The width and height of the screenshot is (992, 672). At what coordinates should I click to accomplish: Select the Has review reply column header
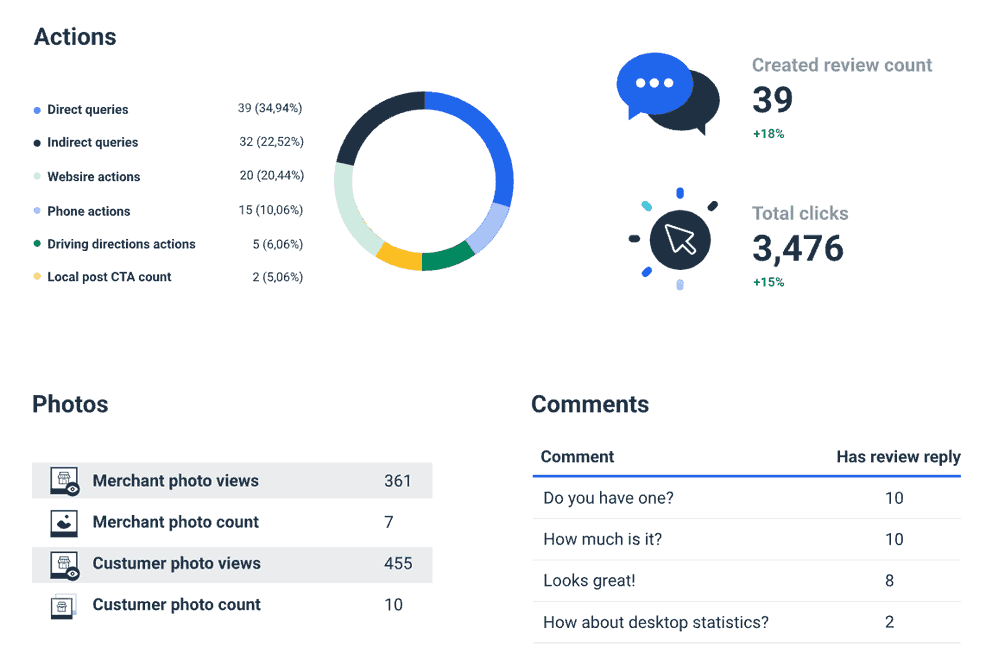[x=898, y=457]
